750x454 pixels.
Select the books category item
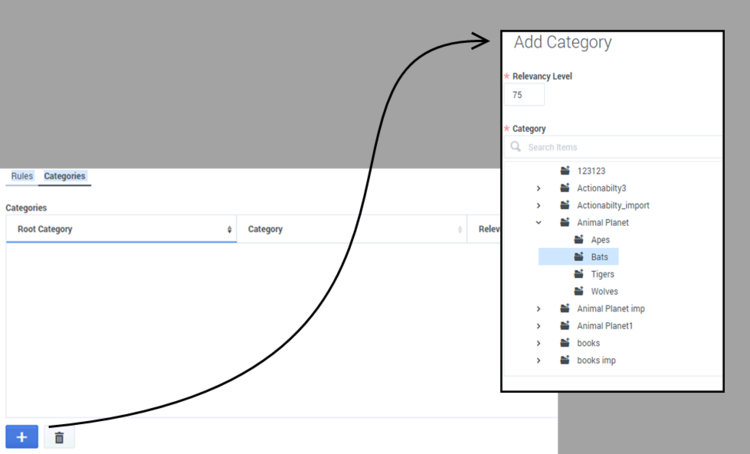click(588, 343)
